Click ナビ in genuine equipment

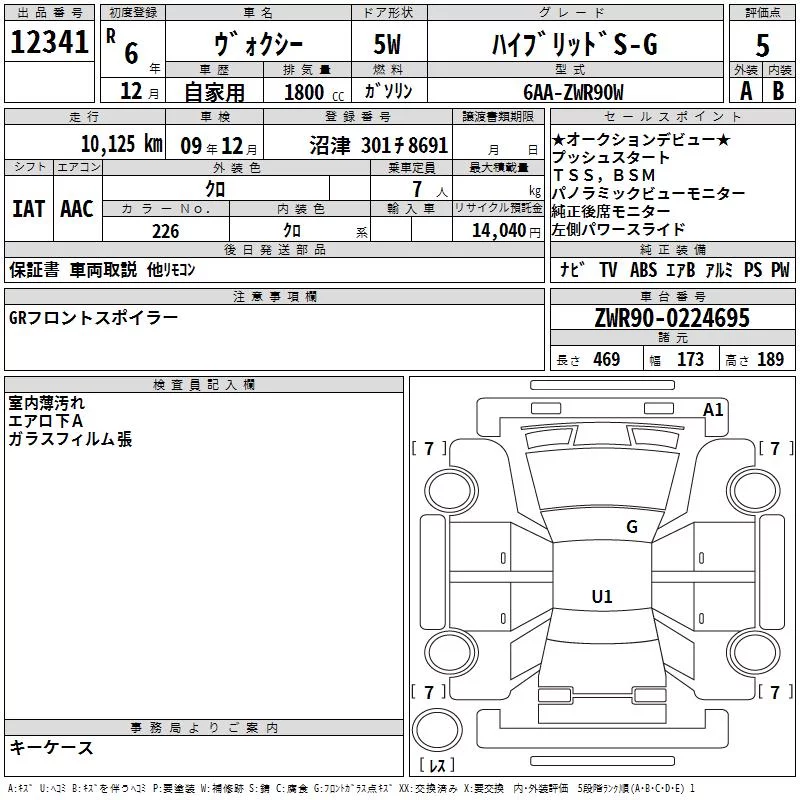(572, 269)
